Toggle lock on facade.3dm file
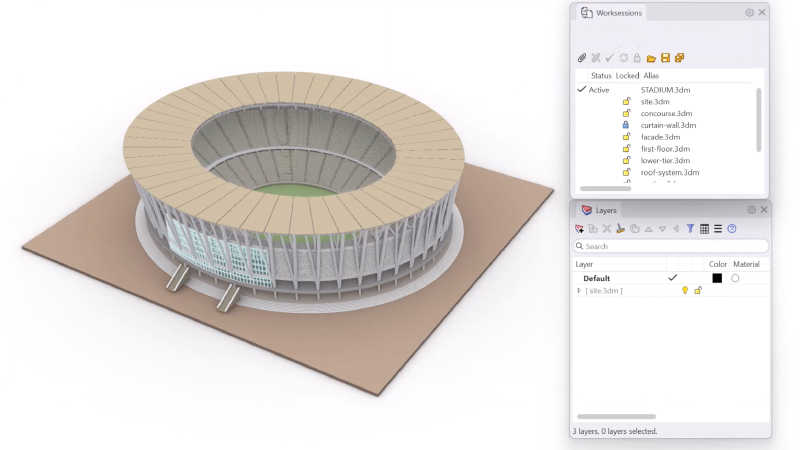Screen dimensions: 800x450 coord(627,137)
